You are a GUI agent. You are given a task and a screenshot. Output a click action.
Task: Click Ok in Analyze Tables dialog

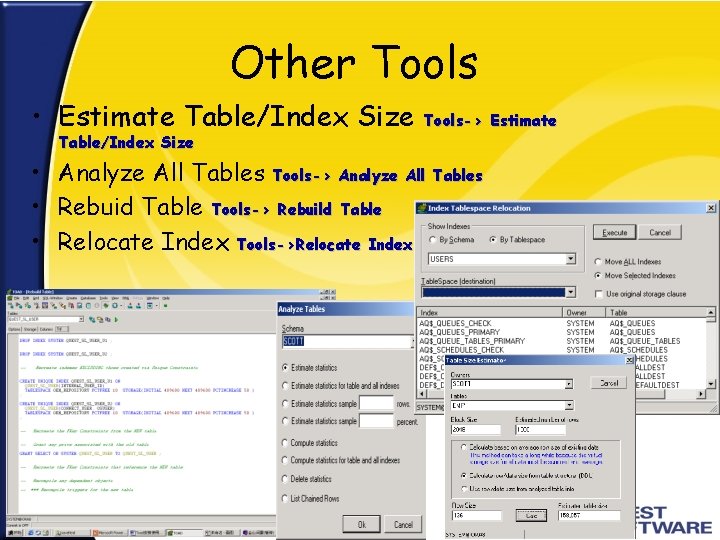[361, 524]
